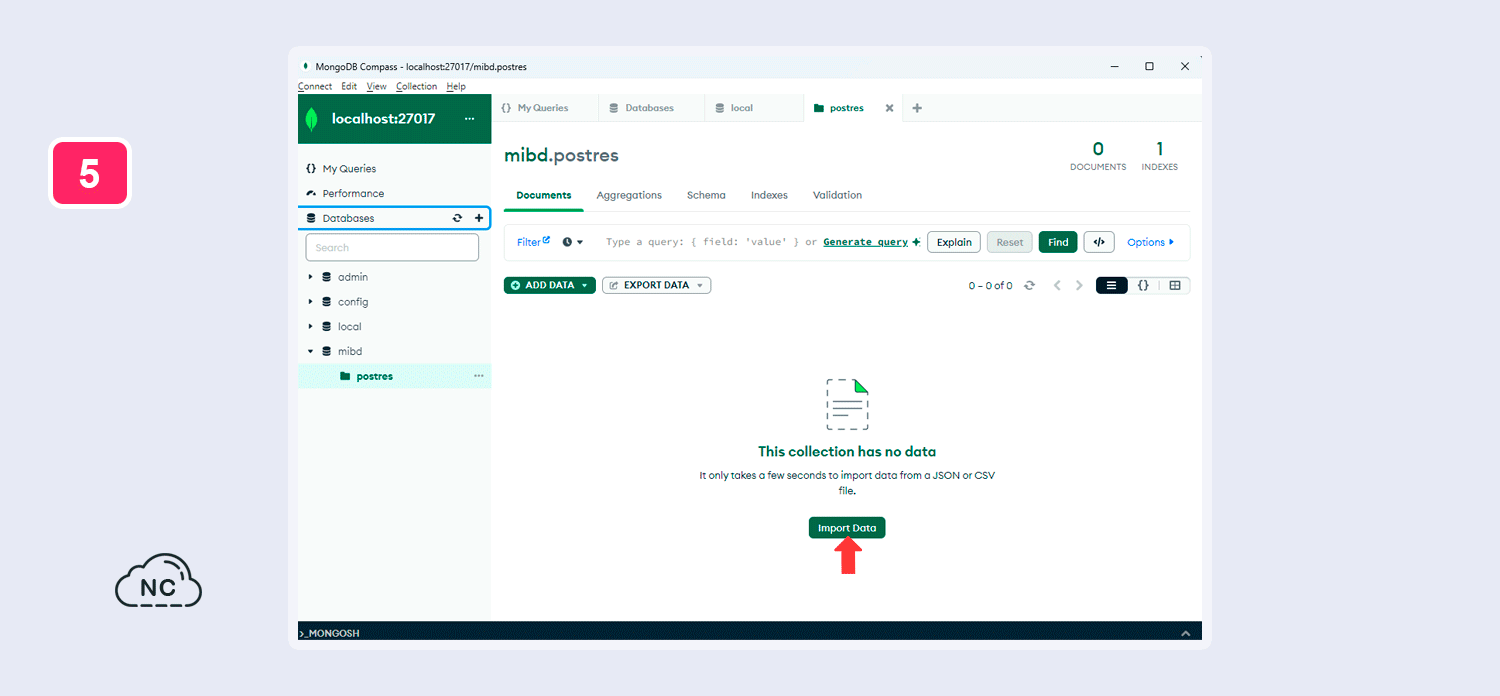Click the >_MONGOSH label
The height and width of the screenshot is (696, 1500).
click(x=329, y=633)
